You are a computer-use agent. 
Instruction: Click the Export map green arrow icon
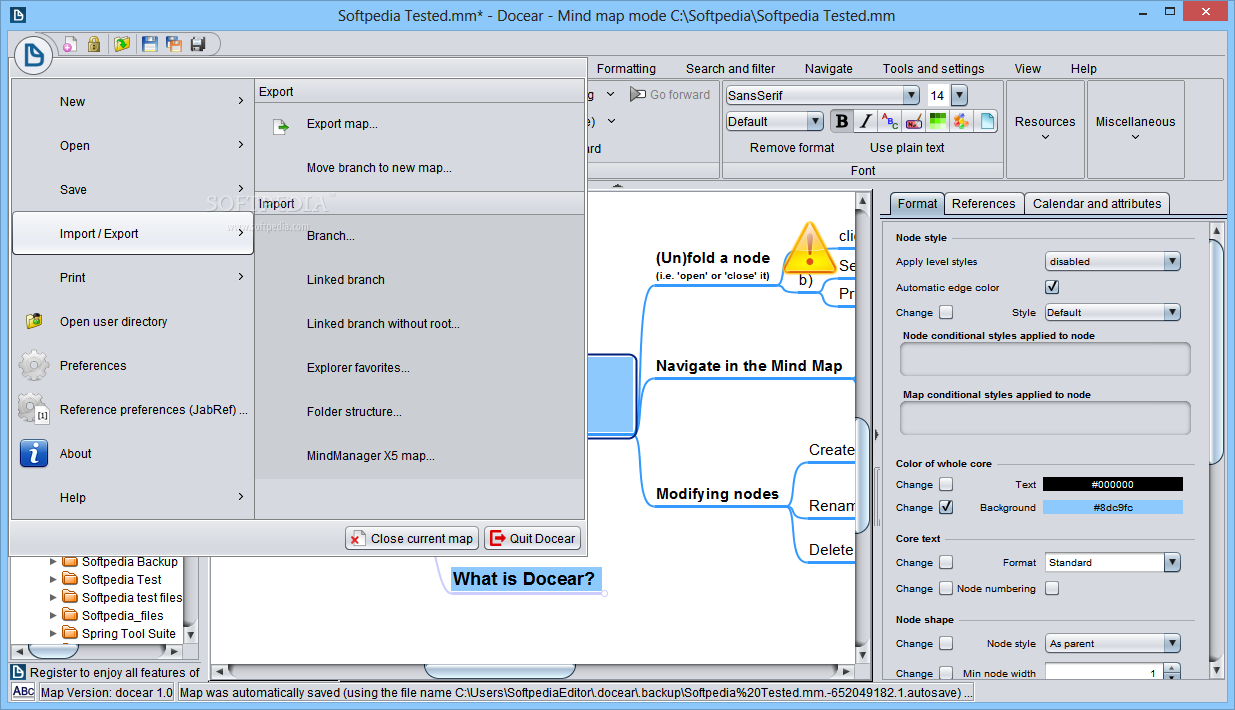[x=282, y=125]
